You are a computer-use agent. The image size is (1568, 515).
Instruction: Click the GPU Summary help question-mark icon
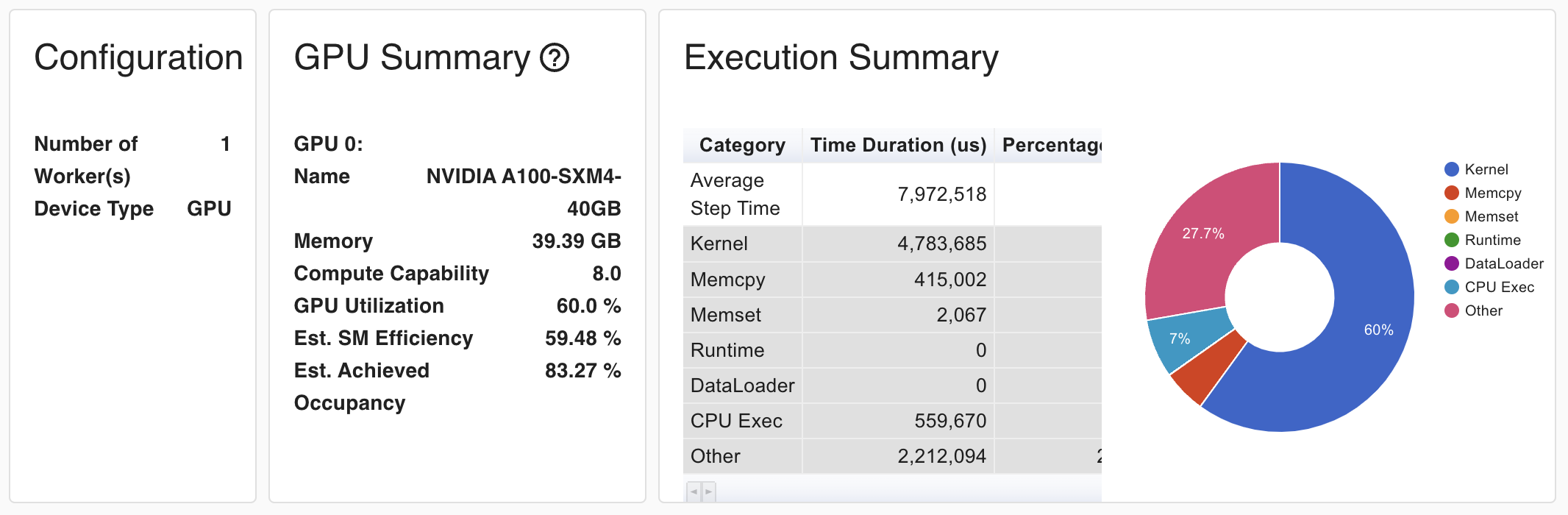click(555, 57)
